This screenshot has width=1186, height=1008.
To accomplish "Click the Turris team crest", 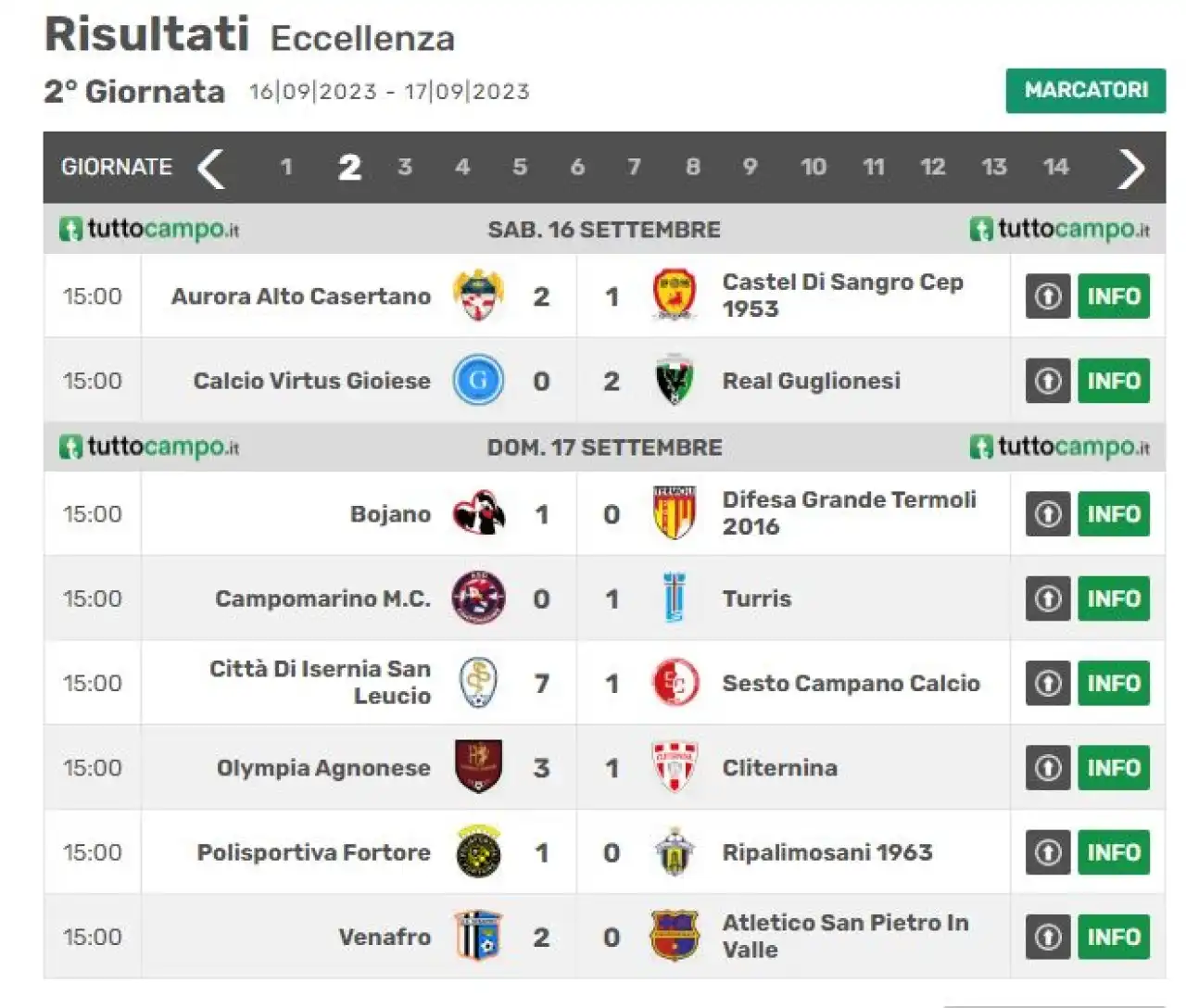I will pyautogui.click(x=675, y=598).
